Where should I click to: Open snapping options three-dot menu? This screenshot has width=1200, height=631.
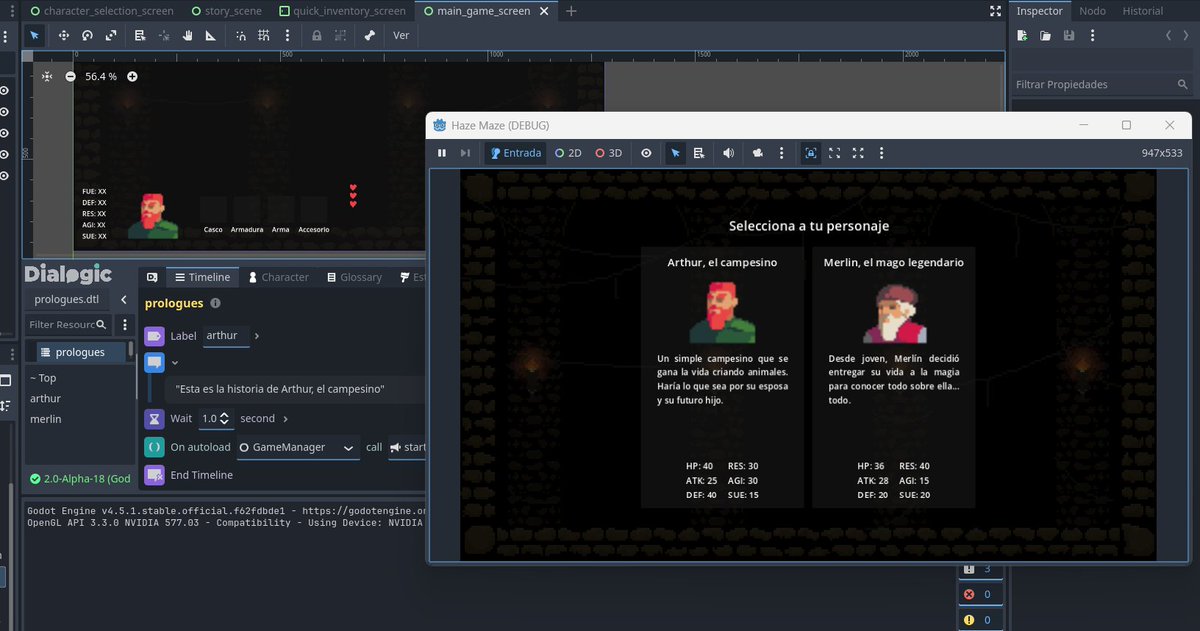click(287, 35)
